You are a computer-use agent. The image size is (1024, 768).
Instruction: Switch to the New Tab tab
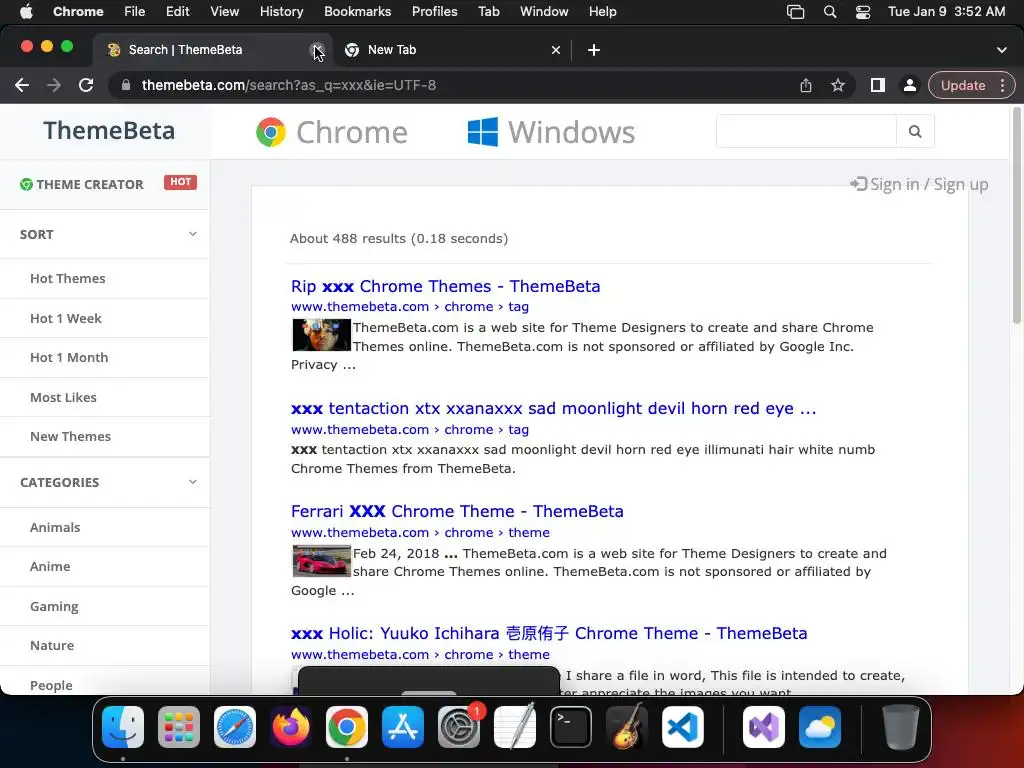[x=452, y=50]
